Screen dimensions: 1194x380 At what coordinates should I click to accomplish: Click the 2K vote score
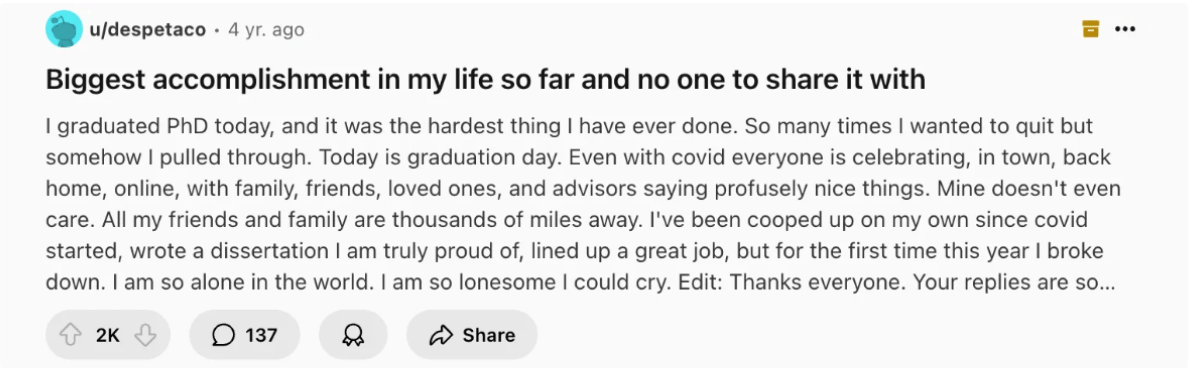pyautogui.click(x=107, y=335)
